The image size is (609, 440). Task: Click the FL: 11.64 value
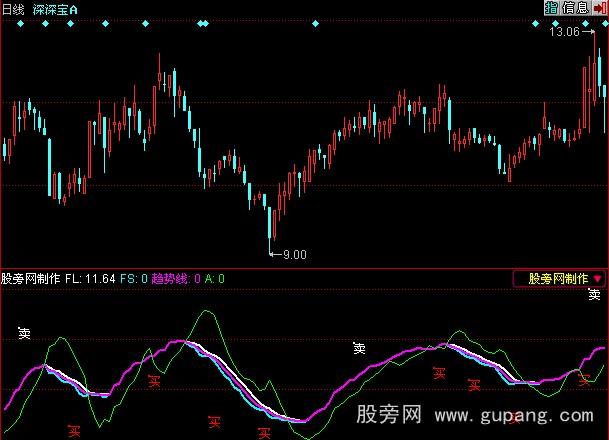click(90, 278)
